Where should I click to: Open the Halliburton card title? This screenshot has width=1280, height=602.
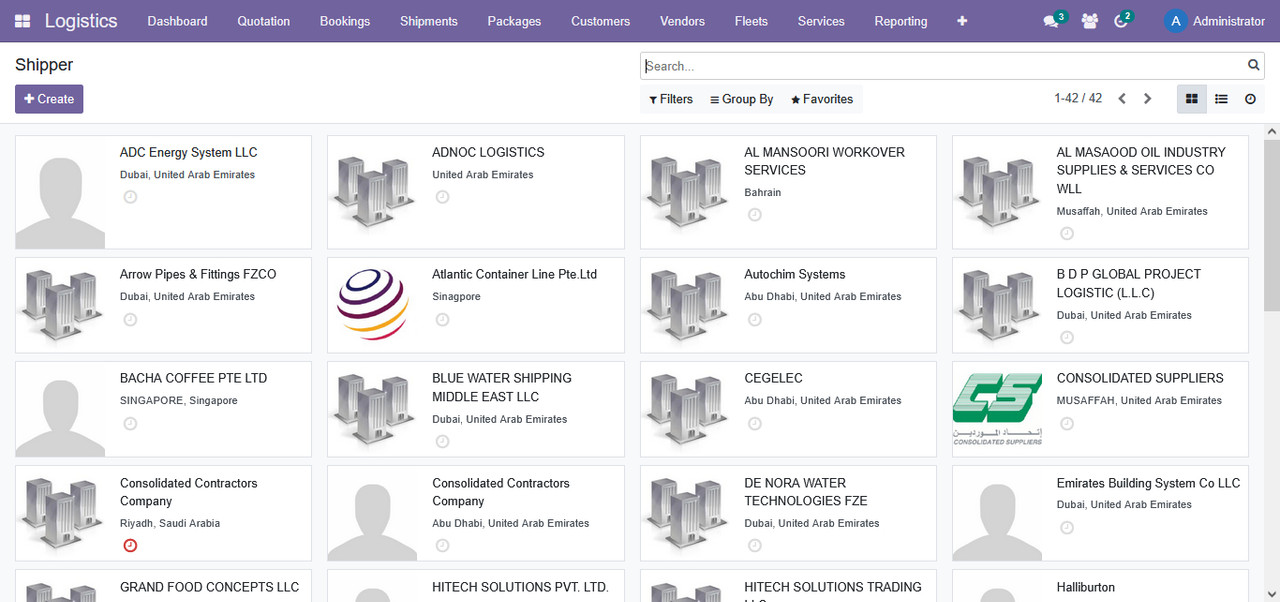click(x=1086, y=587)
